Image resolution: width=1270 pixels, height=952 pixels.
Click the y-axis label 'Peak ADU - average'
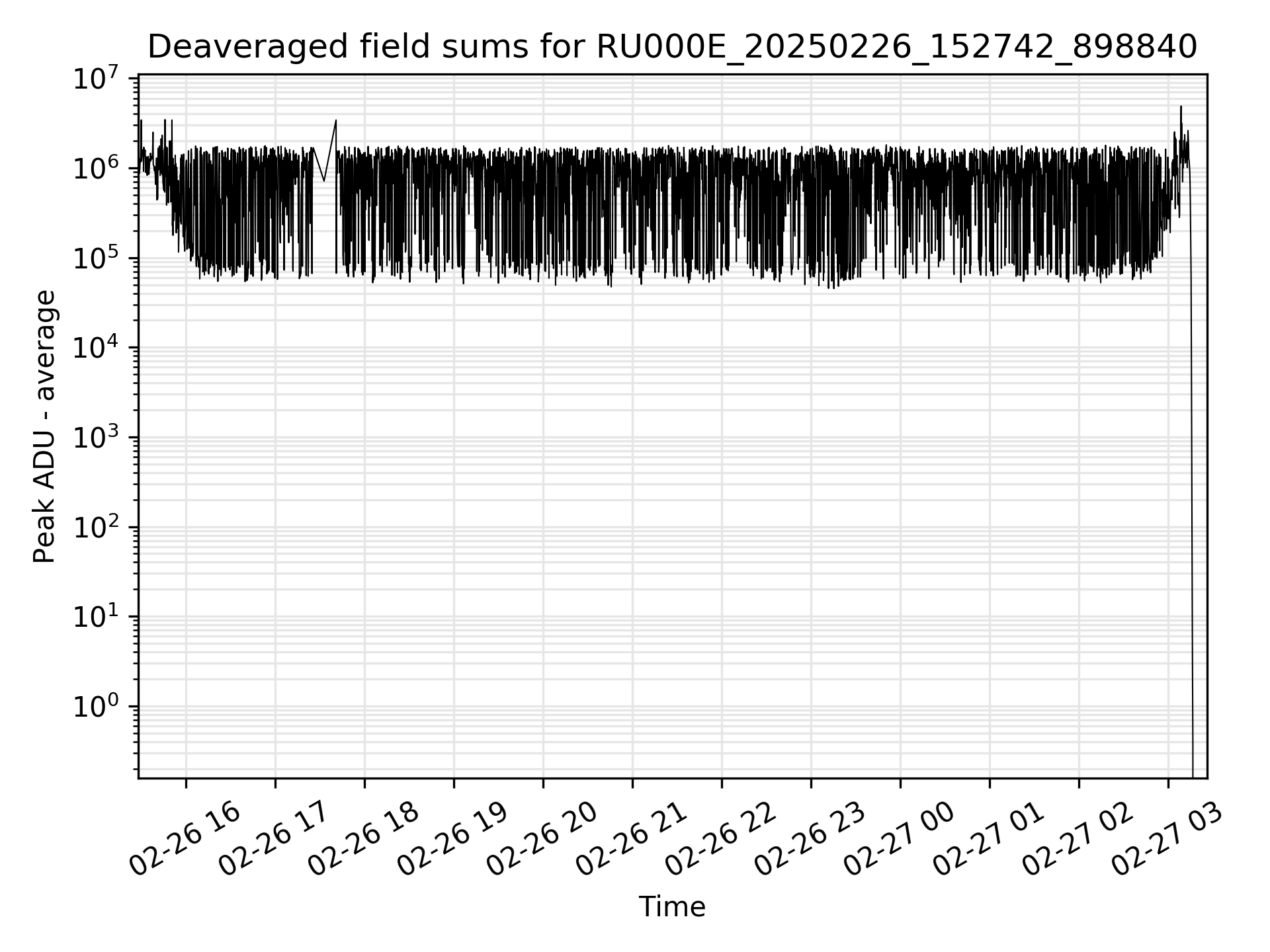pos(45,426)
